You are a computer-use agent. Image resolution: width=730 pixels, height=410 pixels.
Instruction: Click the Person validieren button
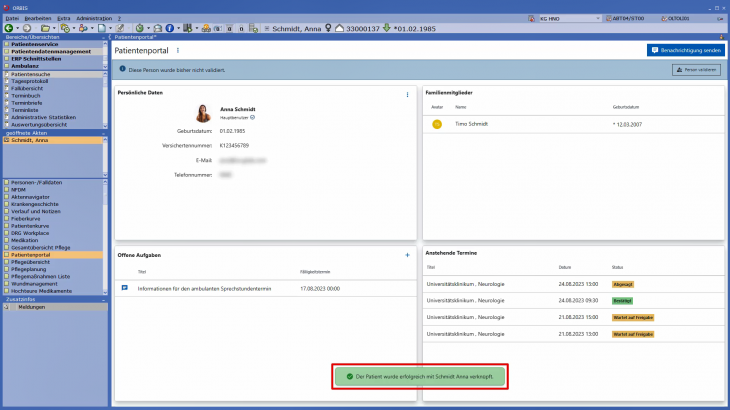click(696, 70)
